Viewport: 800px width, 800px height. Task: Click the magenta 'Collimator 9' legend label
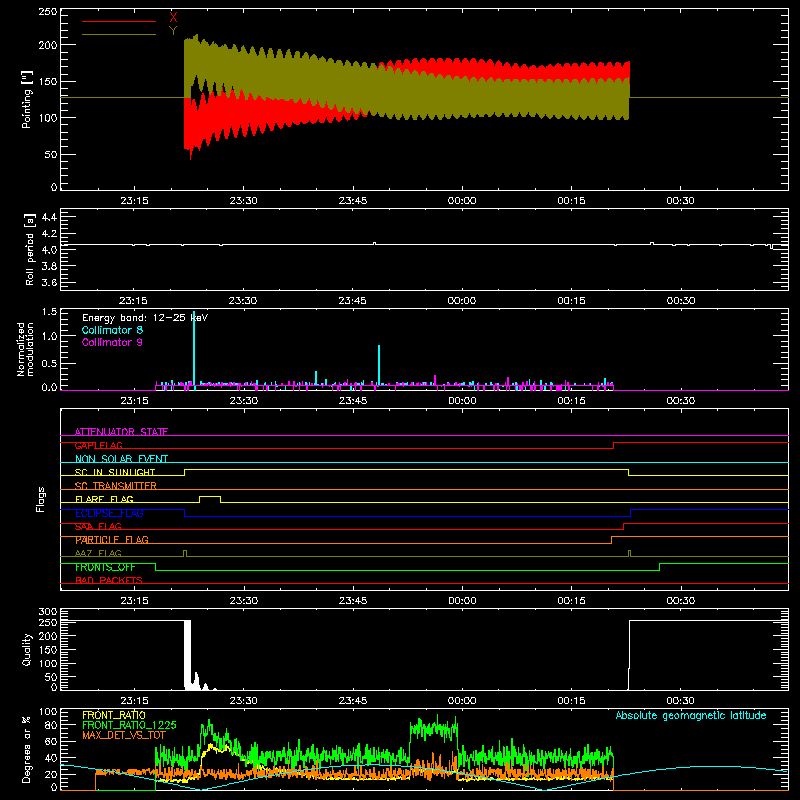coord(112,342)
